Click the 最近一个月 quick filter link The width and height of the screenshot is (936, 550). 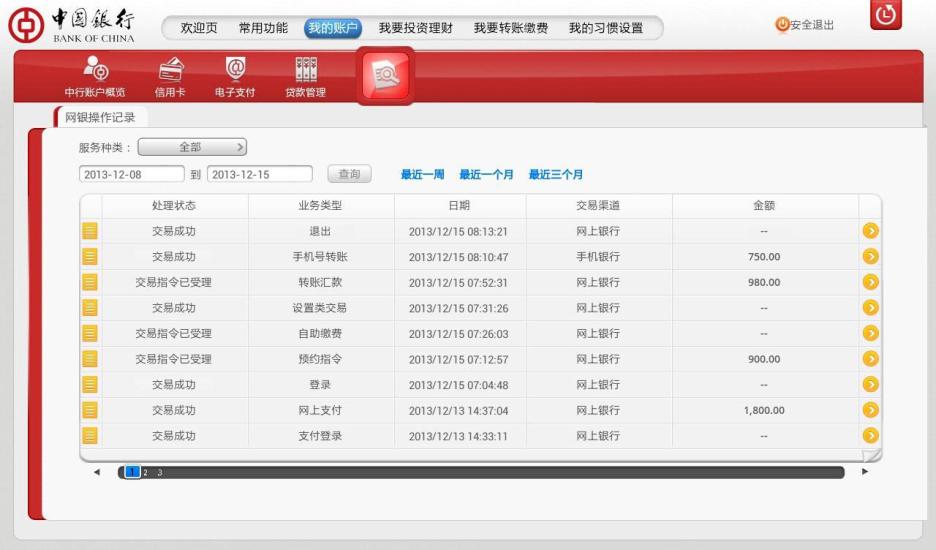(x=486, y=175)
